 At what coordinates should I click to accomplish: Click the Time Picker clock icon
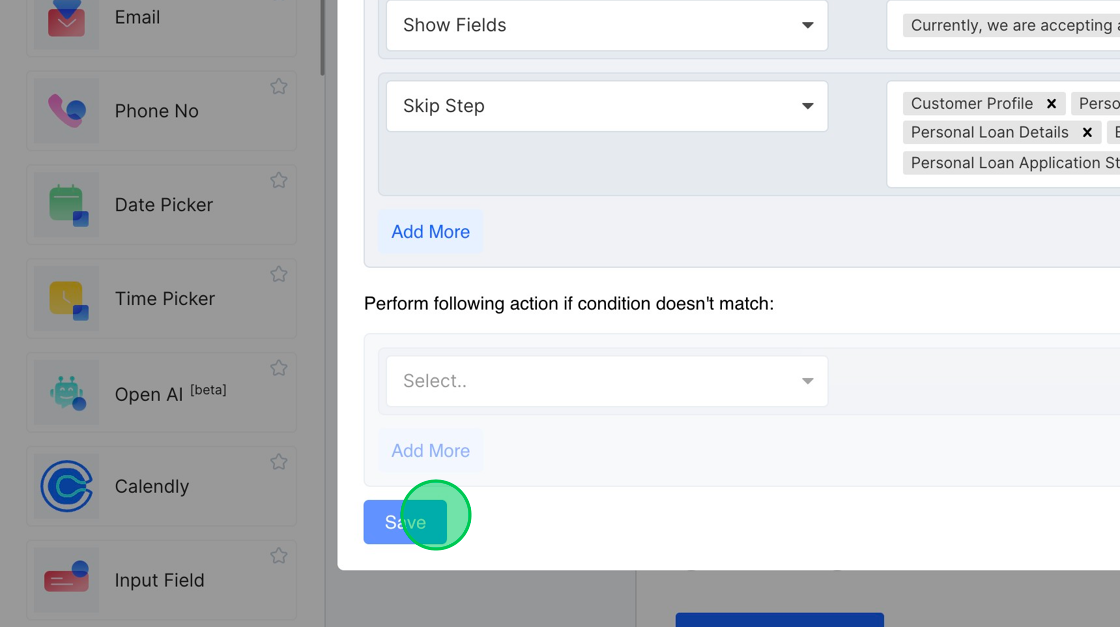66,299
